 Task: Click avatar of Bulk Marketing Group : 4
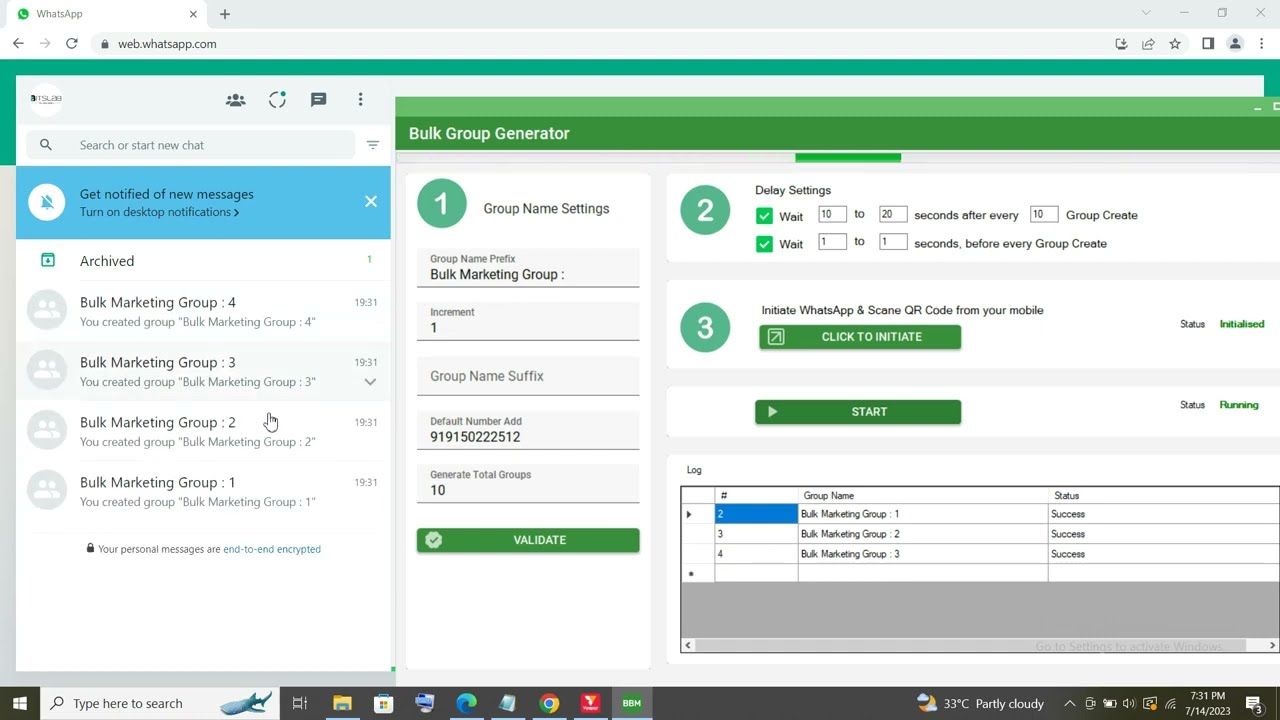tap(47, 311)
